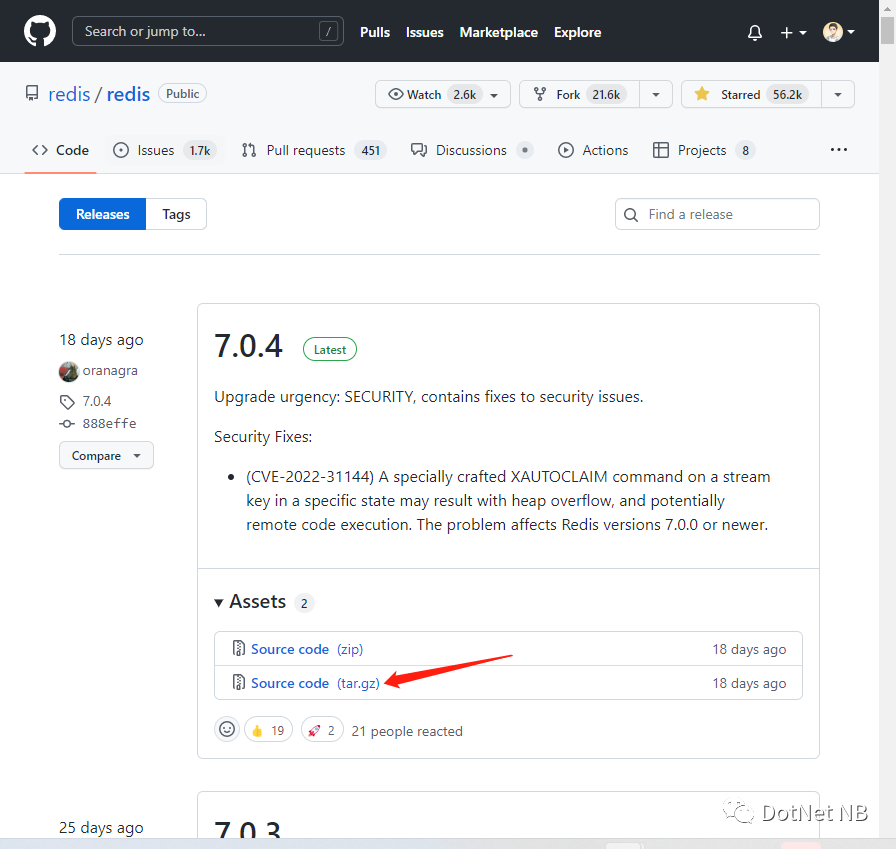The width and height of the screenshot is (896, 849).
Task: Open the 7.0.4 release title
Action: (248, 346)
